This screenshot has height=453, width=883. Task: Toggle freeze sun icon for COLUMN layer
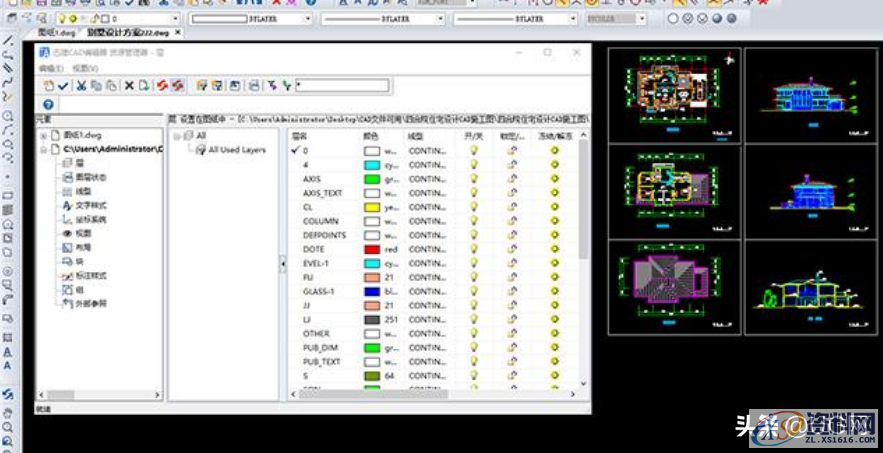pos(553,221)
